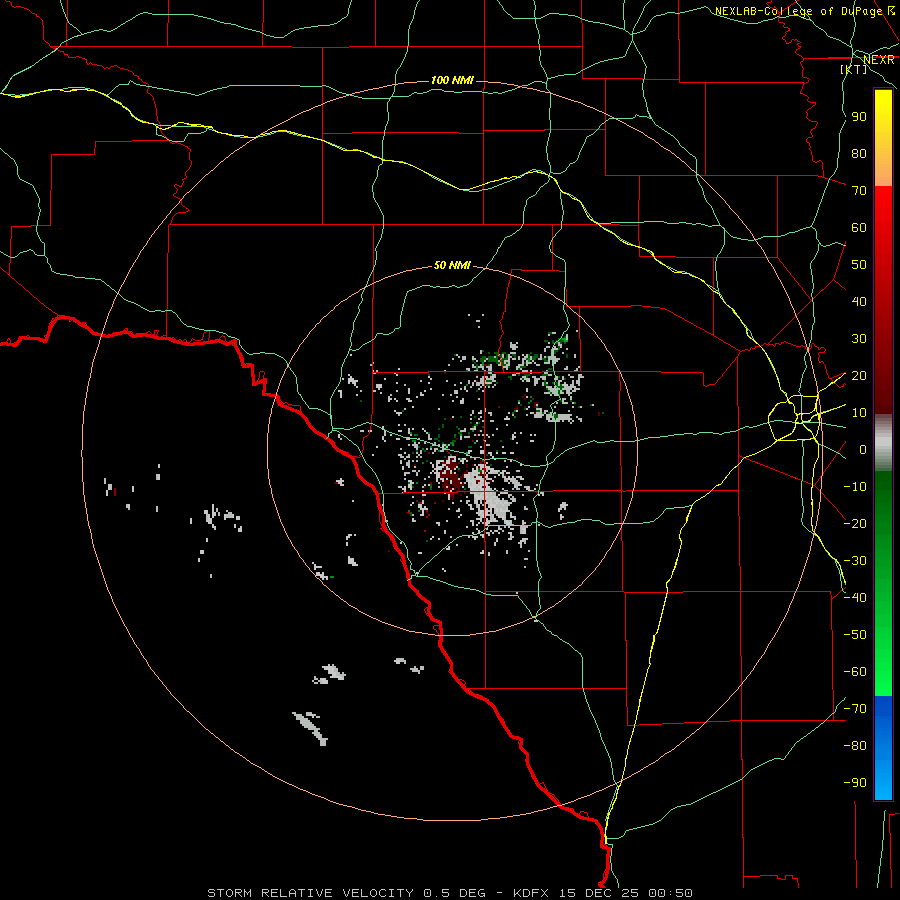Click the -70 value on the velocity scale
Viewport: 900px width, 900px height.
[855, 709]
